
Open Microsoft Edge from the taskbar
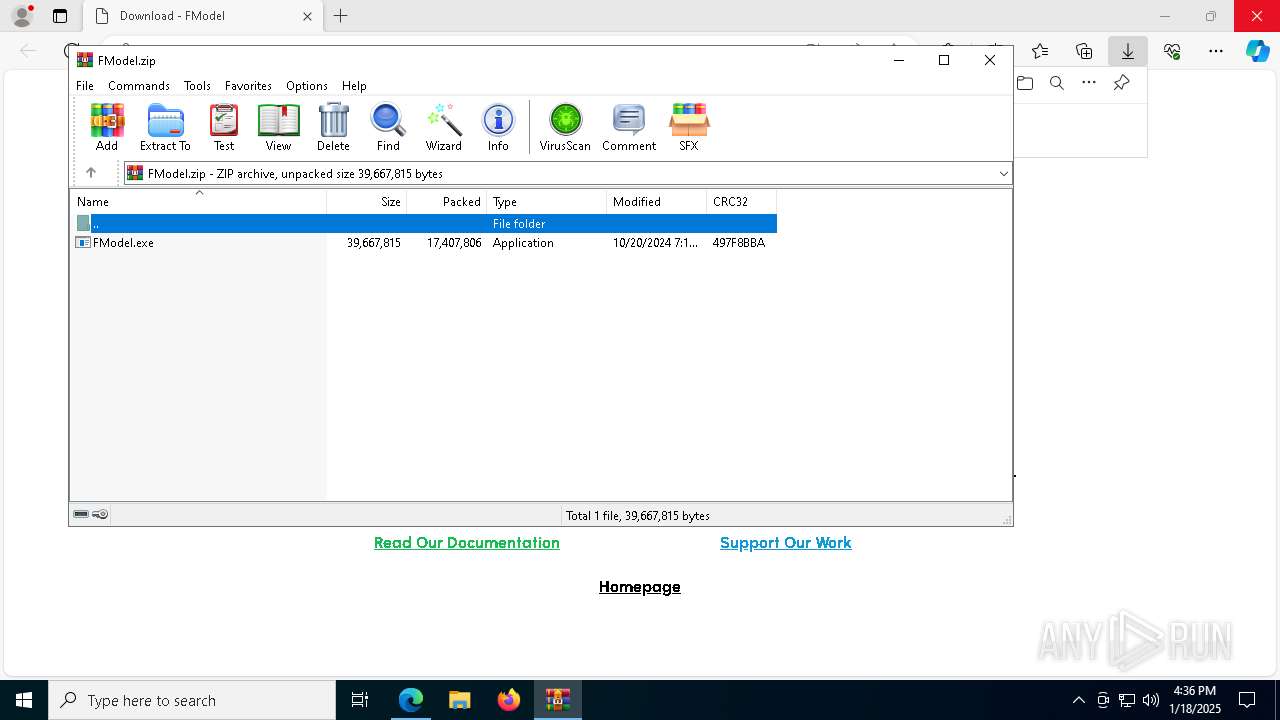point(411,700)
